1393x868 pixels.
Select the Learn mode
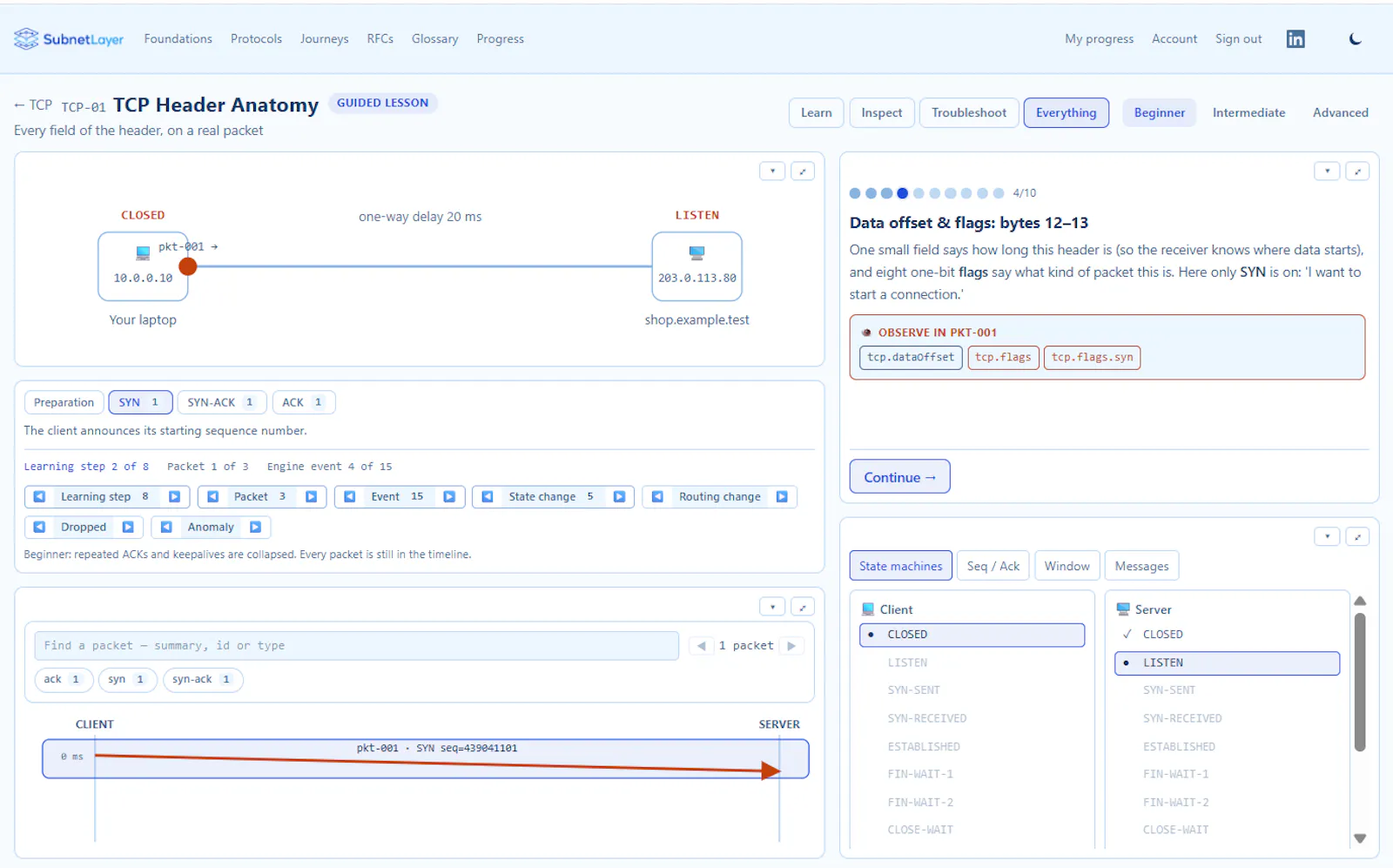(x=817, y=112)
